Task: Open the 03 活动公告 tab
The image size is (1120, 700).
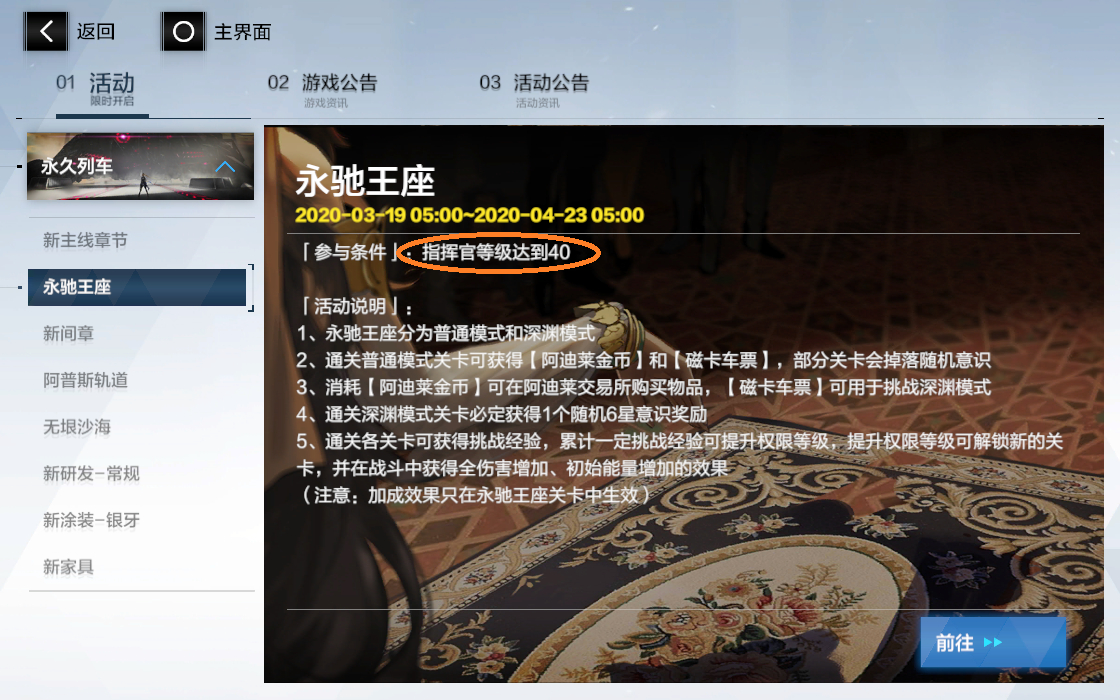Action: pos(534,89)
